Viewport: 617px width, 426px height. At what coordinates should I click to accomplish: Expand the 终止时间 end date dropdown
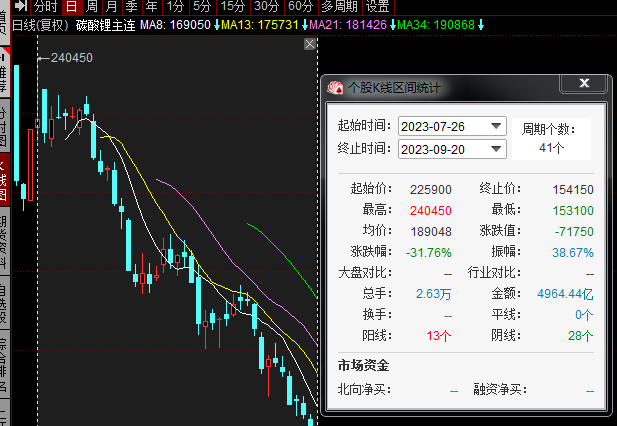pyautogui.click(x=496, y=149)
